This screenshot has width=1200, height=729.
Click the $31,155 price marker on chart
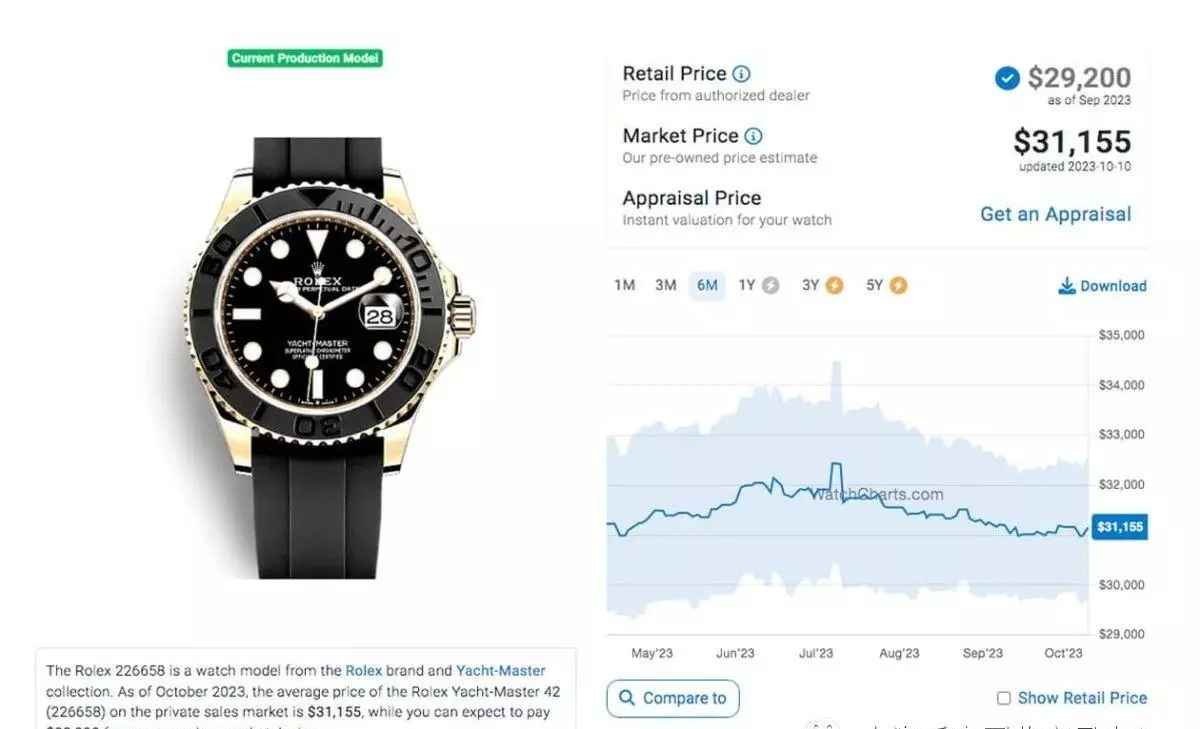1119,527
